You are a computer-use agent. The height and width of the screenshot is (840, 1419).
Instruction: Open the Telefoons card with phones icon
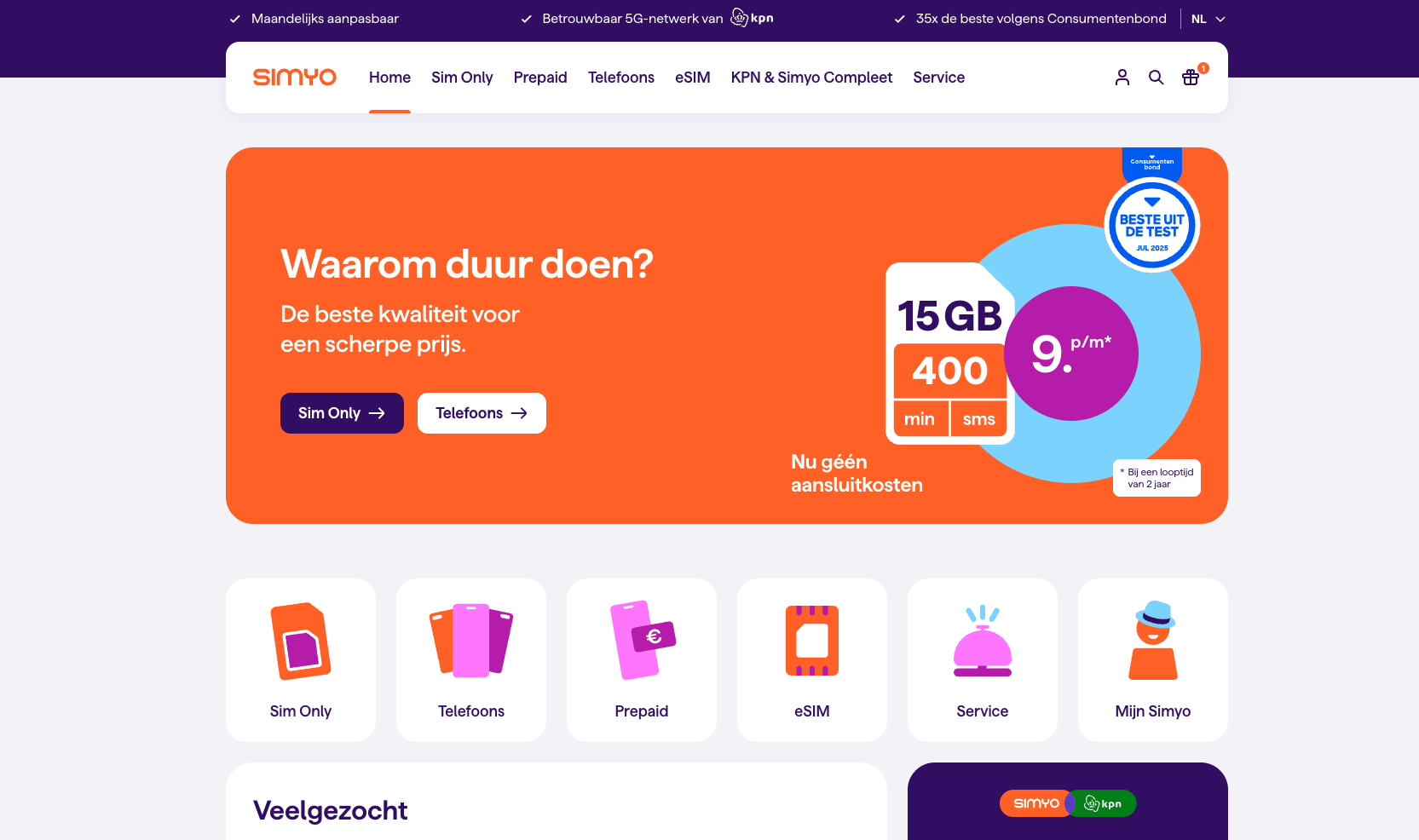(471, 660)
